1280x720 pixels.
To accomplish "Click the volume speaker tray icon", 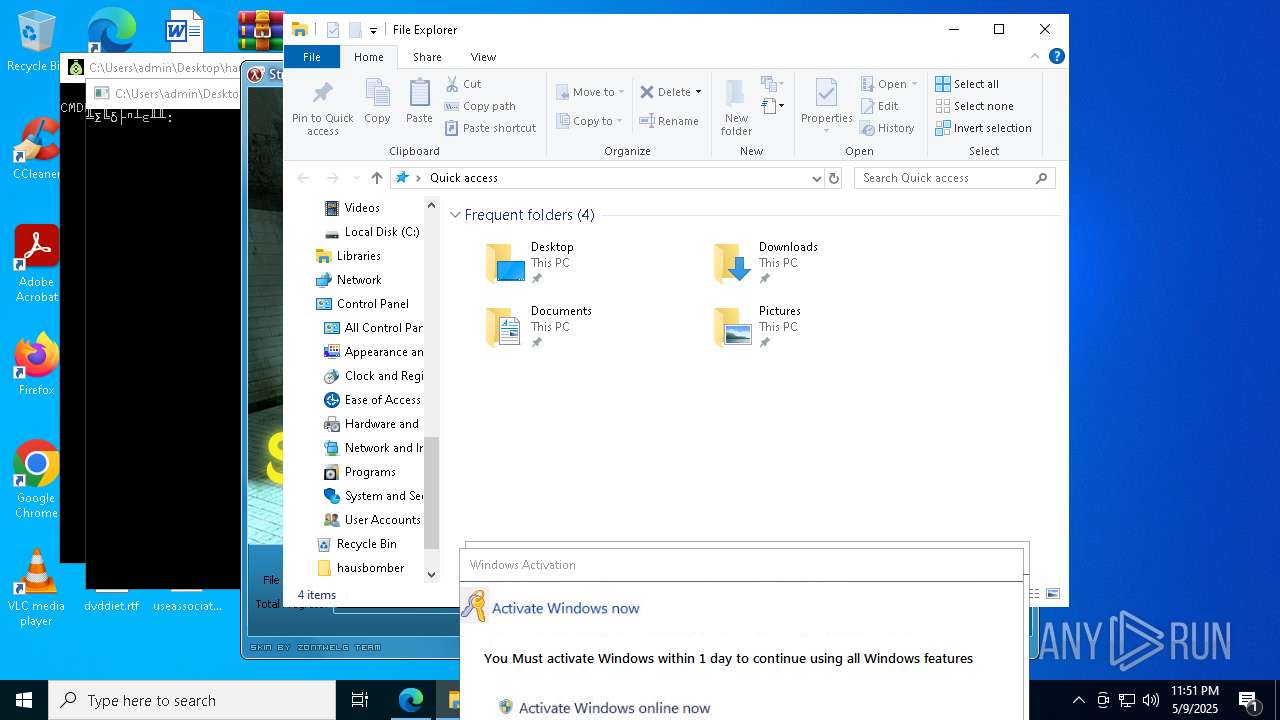I will tap(1151, 700).
